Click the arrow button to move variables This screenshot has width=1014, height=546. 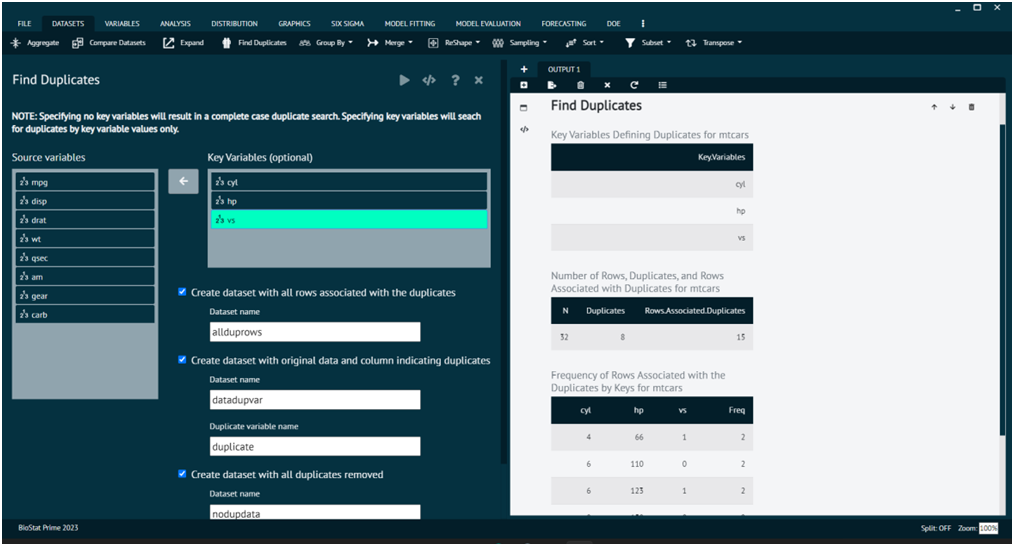[183, 181]
